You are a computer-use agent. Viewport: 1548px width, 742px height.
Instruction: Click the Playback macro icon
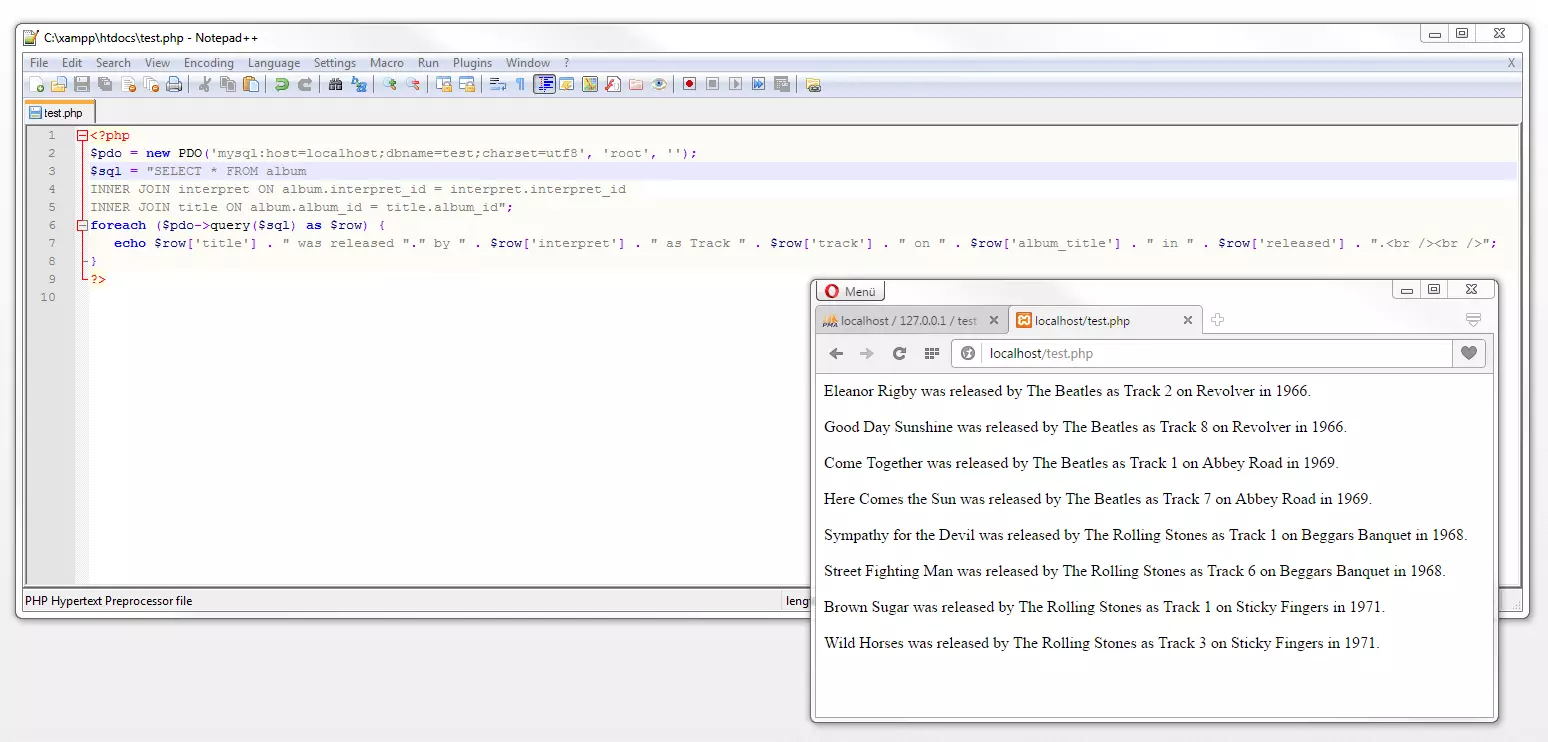pos(735,85)
